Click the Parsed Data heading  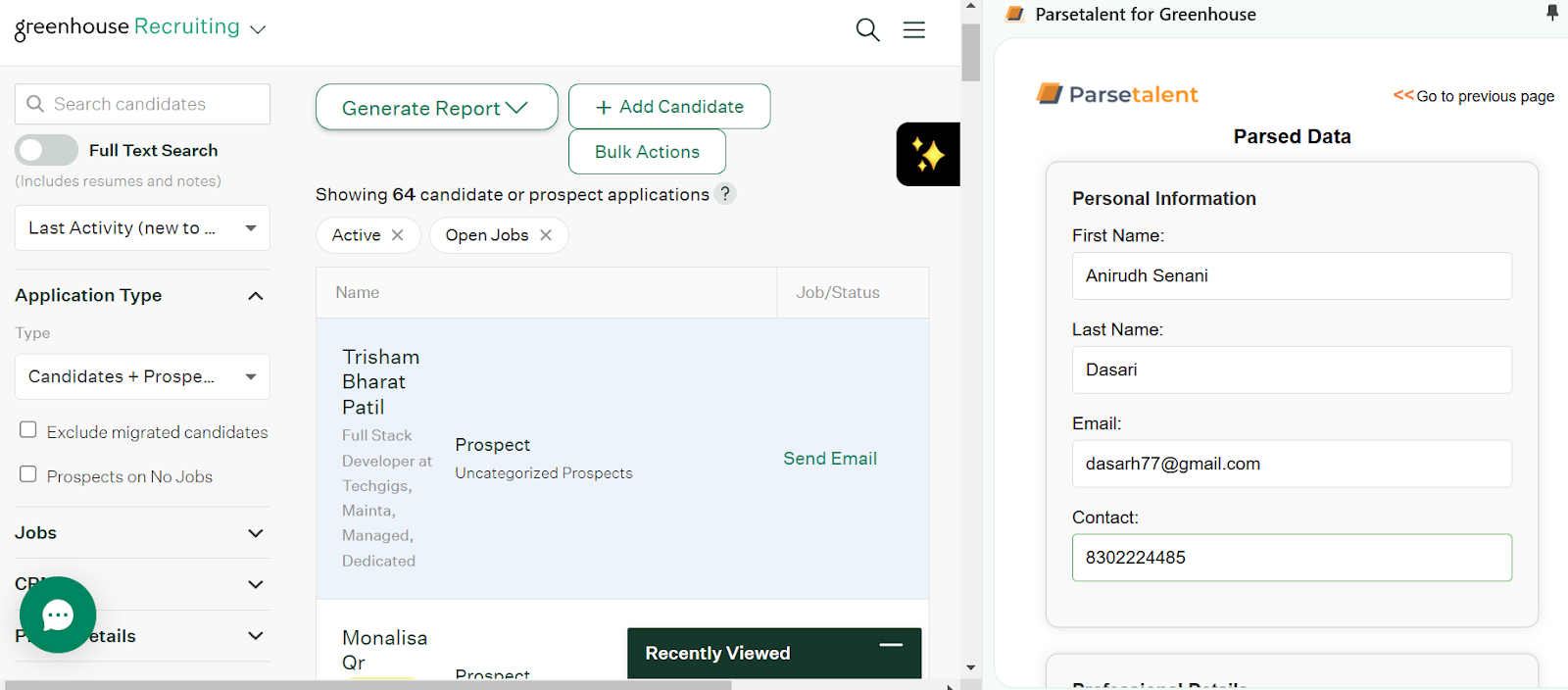pos(1292,136)
